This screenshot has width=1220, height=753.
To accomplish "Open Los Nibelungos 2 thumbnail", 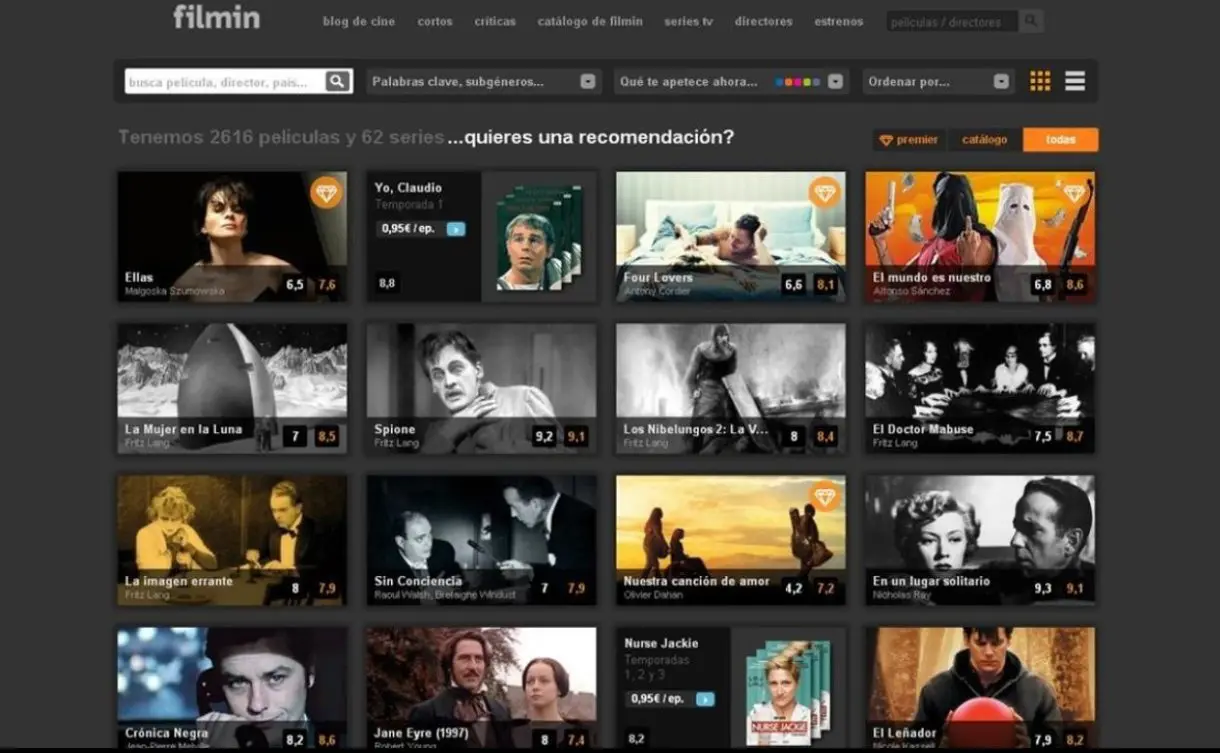I will [x=730, y=388].
